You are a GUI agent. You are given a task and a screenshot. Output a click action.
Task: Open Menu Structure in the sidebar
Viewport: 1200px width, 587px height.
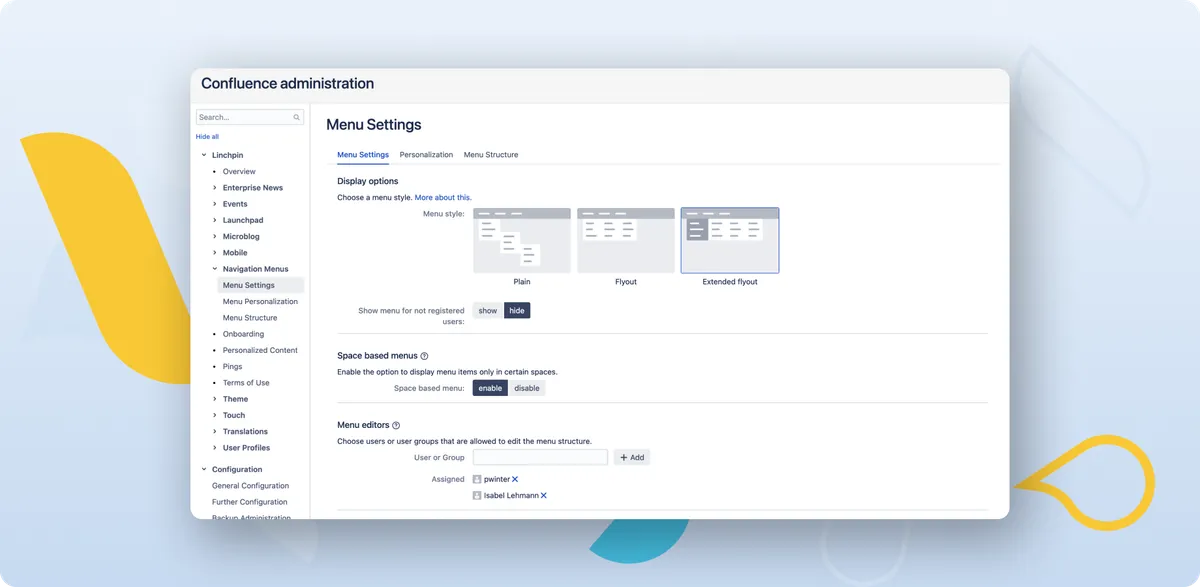[x=250, y=318]
